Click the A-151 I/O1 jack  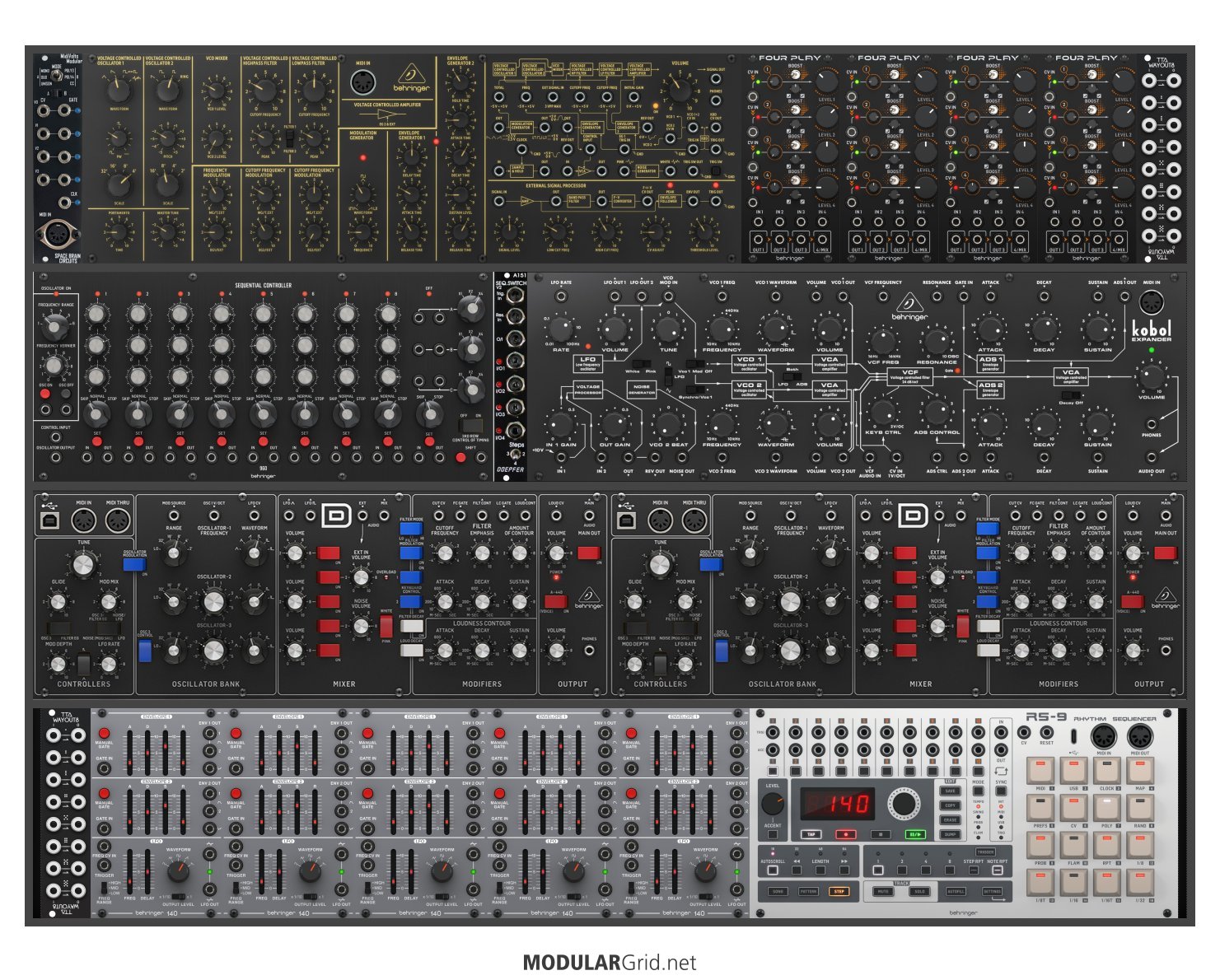pyautogui.click(x=516, y=362)
